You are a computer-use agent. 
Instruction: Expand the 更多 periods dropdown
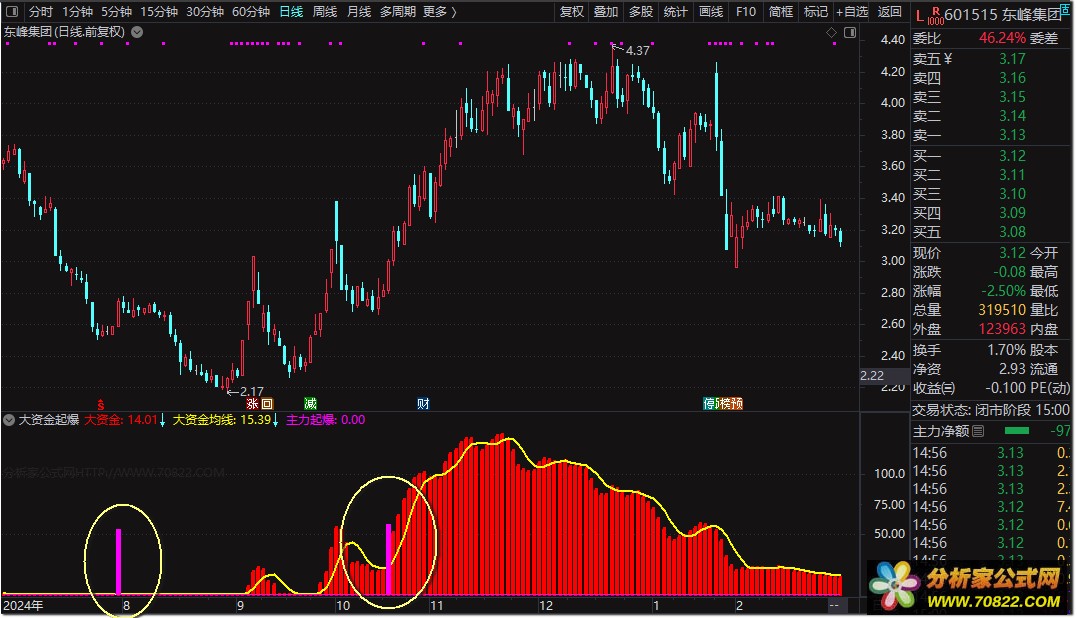pos(440,12)
